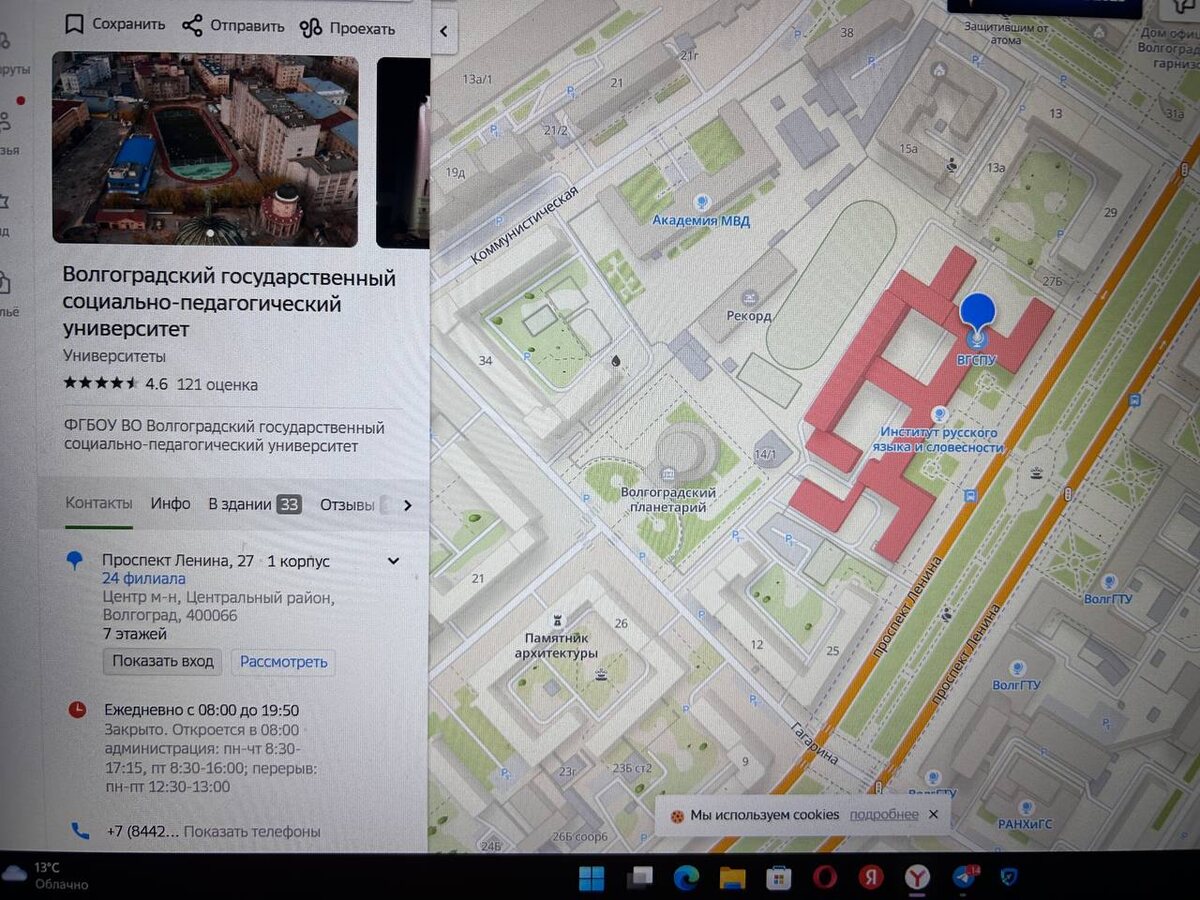Click the blue address pin icon in panel
The height and width of the screenshot is (900, 1200).
coord(74,561)
